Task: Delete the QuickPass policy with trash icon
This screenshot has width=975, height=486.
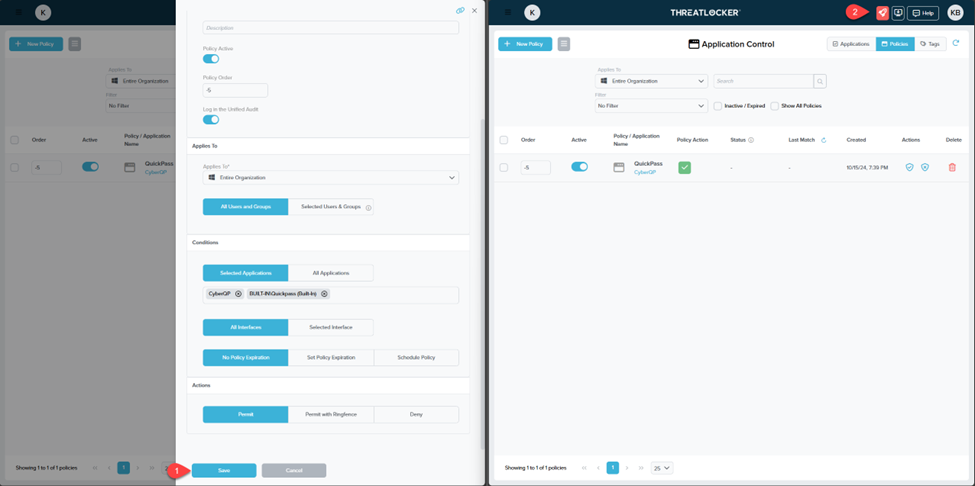Action: tap(952, 167)
